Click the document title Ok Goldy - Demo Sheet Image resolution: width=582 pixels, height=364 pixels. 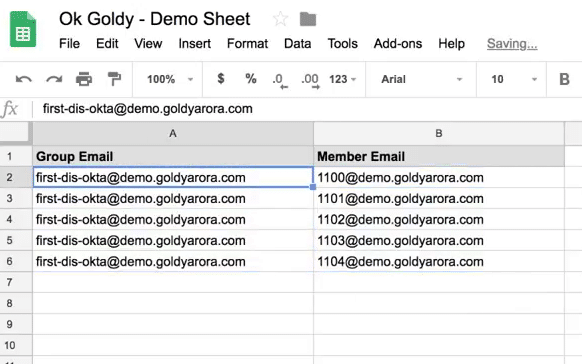tap(154, 19)
